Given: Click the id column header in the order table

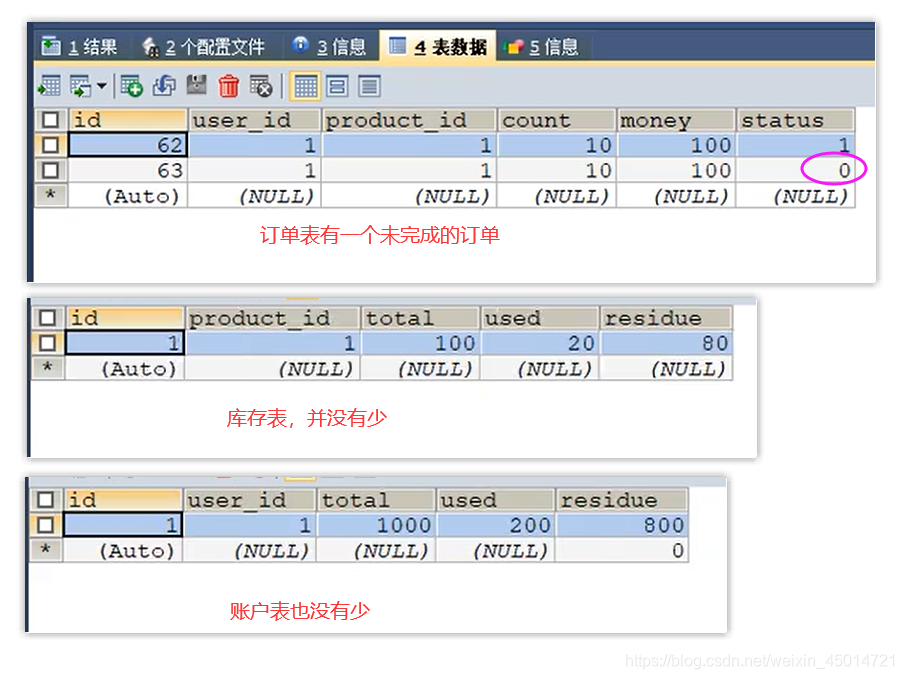Looking at the screenshot, I should tap(127, 120).
